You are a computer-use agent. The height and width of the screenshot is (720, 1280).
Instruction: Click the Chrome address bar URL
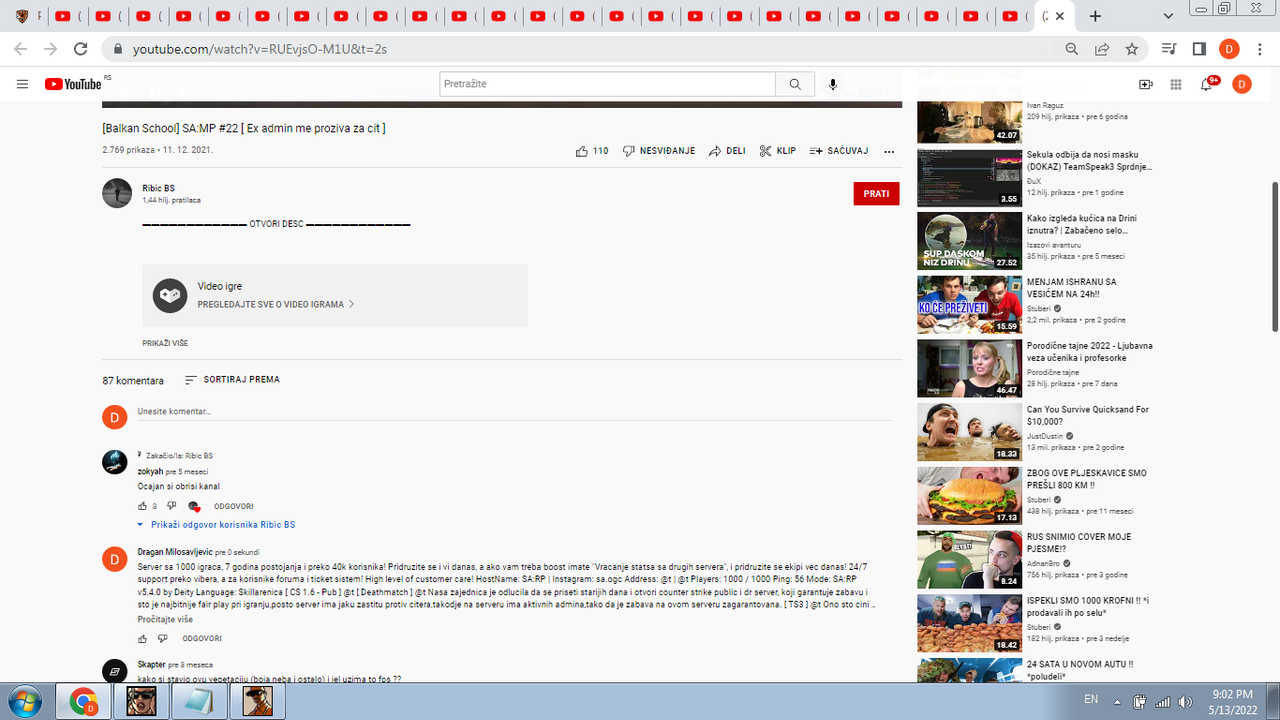coord(260,49)
